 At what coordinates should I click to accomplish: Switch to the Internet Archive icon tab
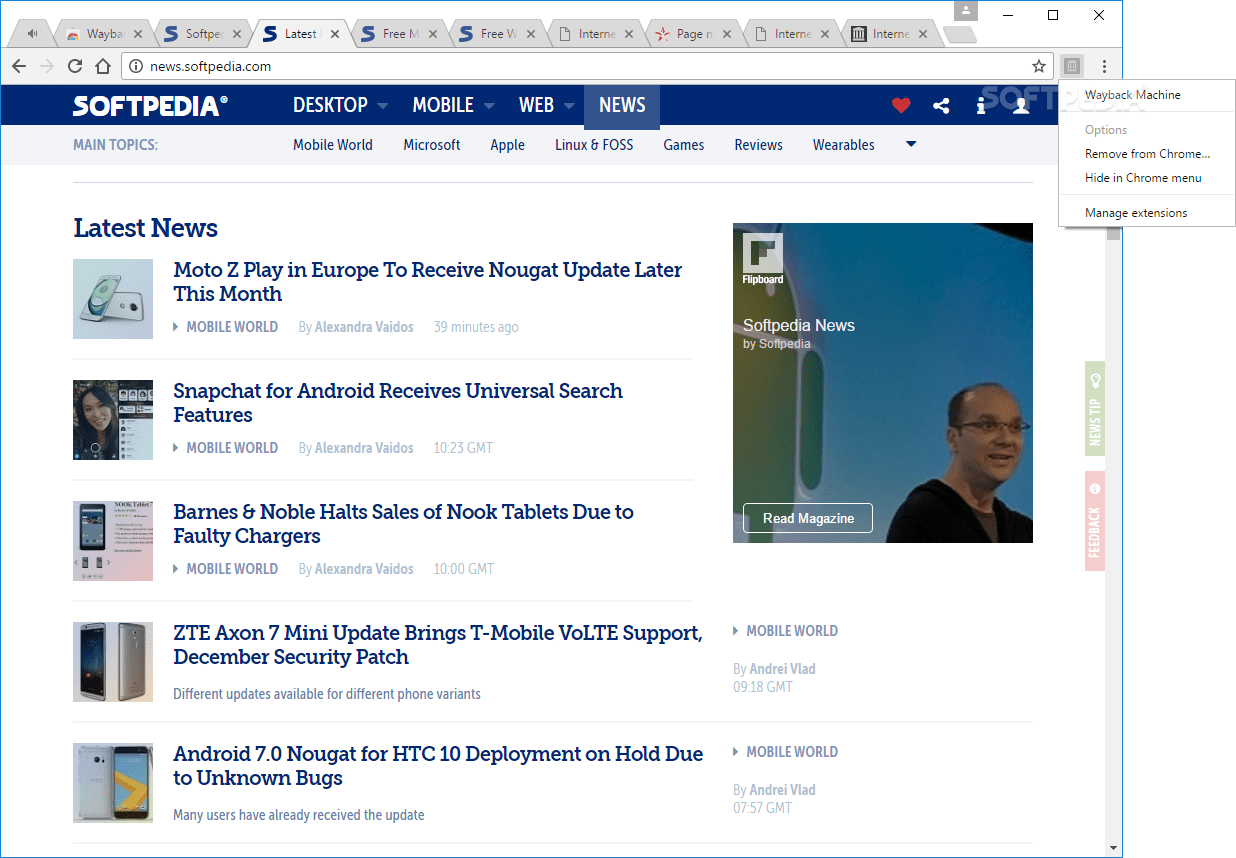pos(890,34)
